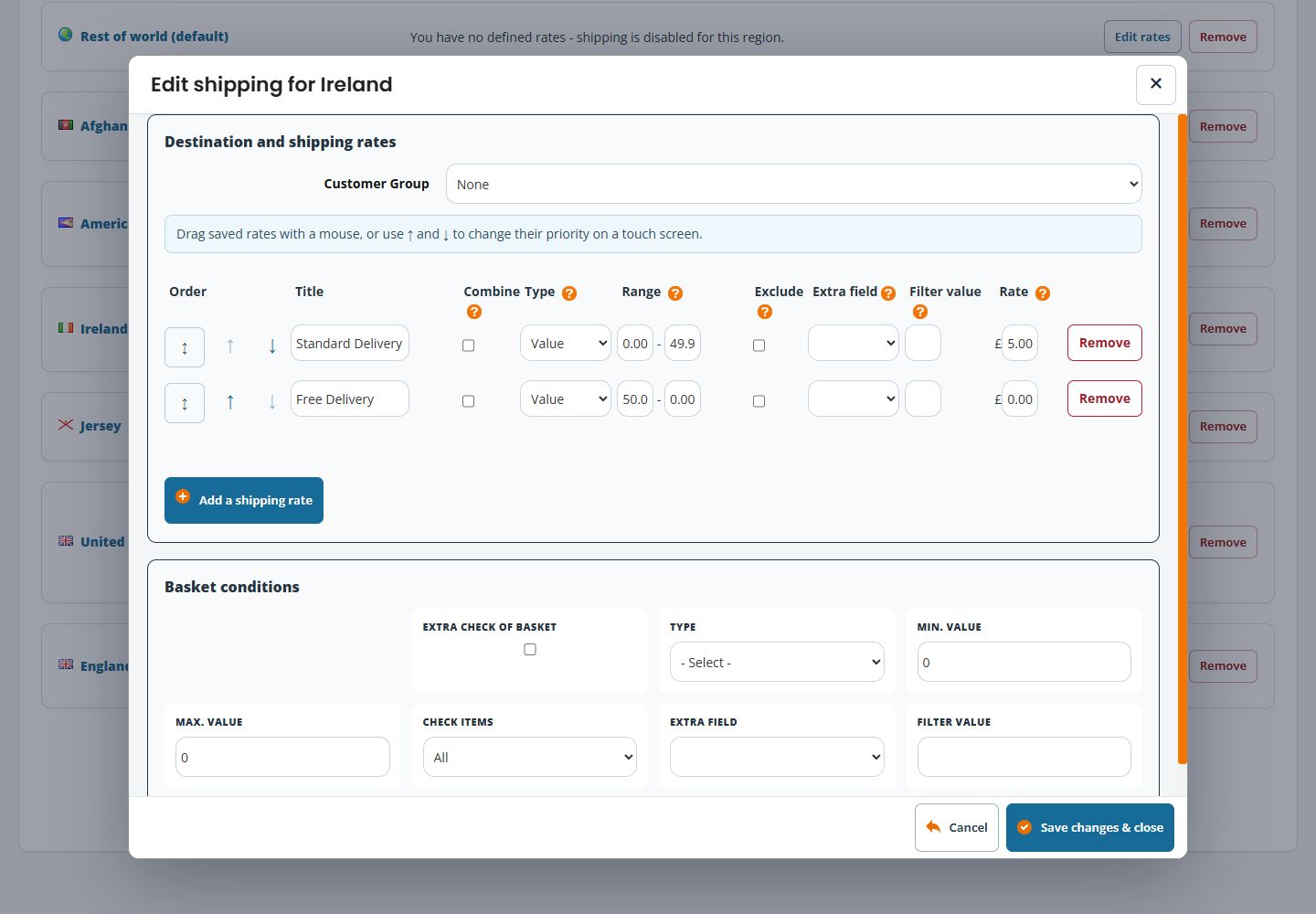Click the dialog's orange vertical scrollbar
The image size is (1316, 914).
[1183, 439]
